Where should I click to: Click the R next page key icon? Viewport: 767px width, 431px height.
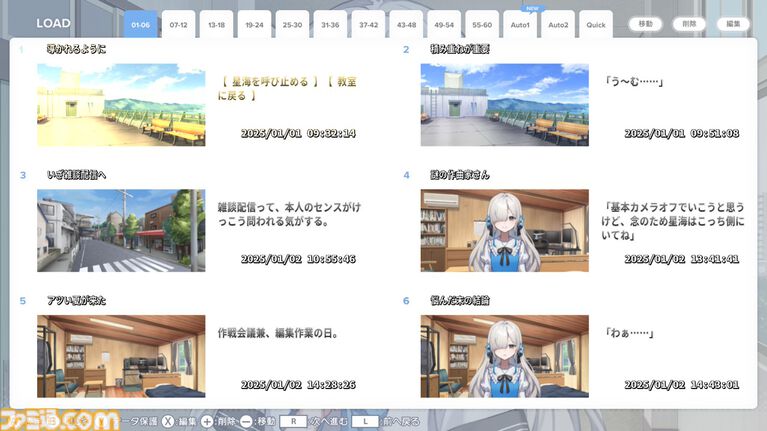[x=292, y=421]
